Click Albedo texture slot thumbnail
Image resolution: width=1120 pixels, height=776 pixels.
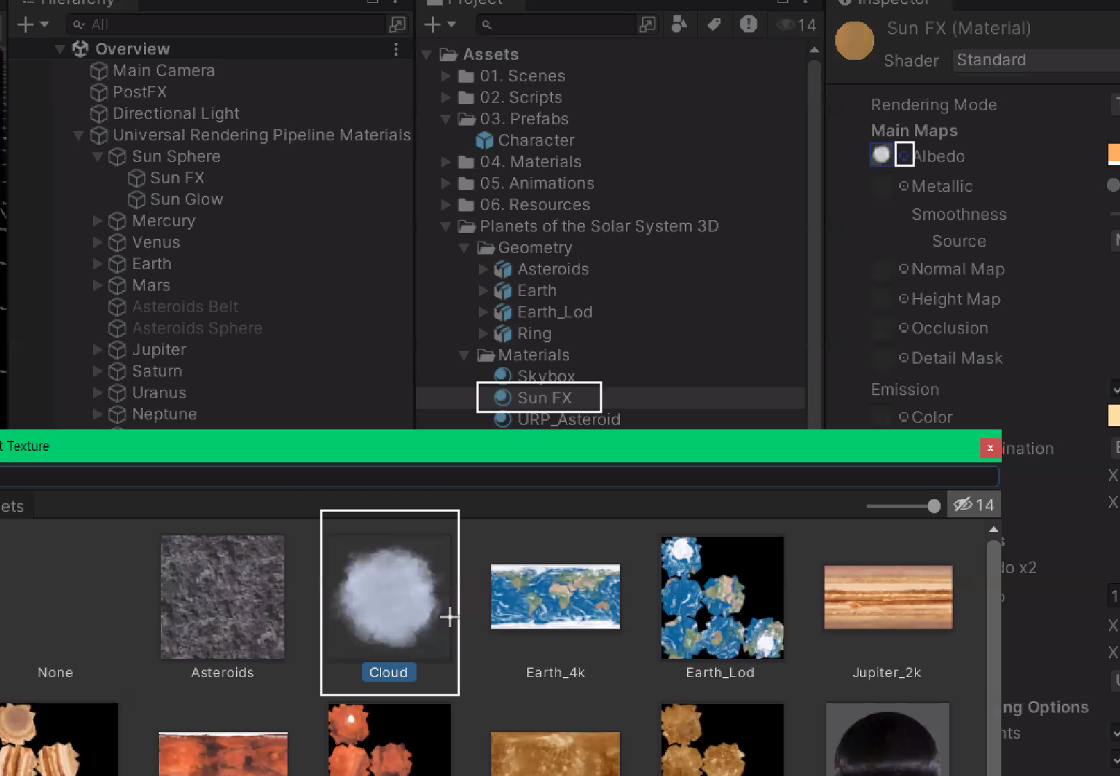tap(881, 154)
